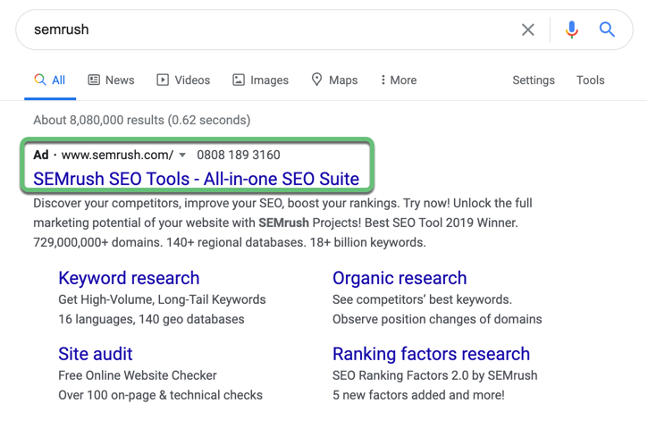The image size is (647, 427).
Task: Click the 16 languages, 140 geo databases text
Action: pyautogui.click(x=151, y=319)
